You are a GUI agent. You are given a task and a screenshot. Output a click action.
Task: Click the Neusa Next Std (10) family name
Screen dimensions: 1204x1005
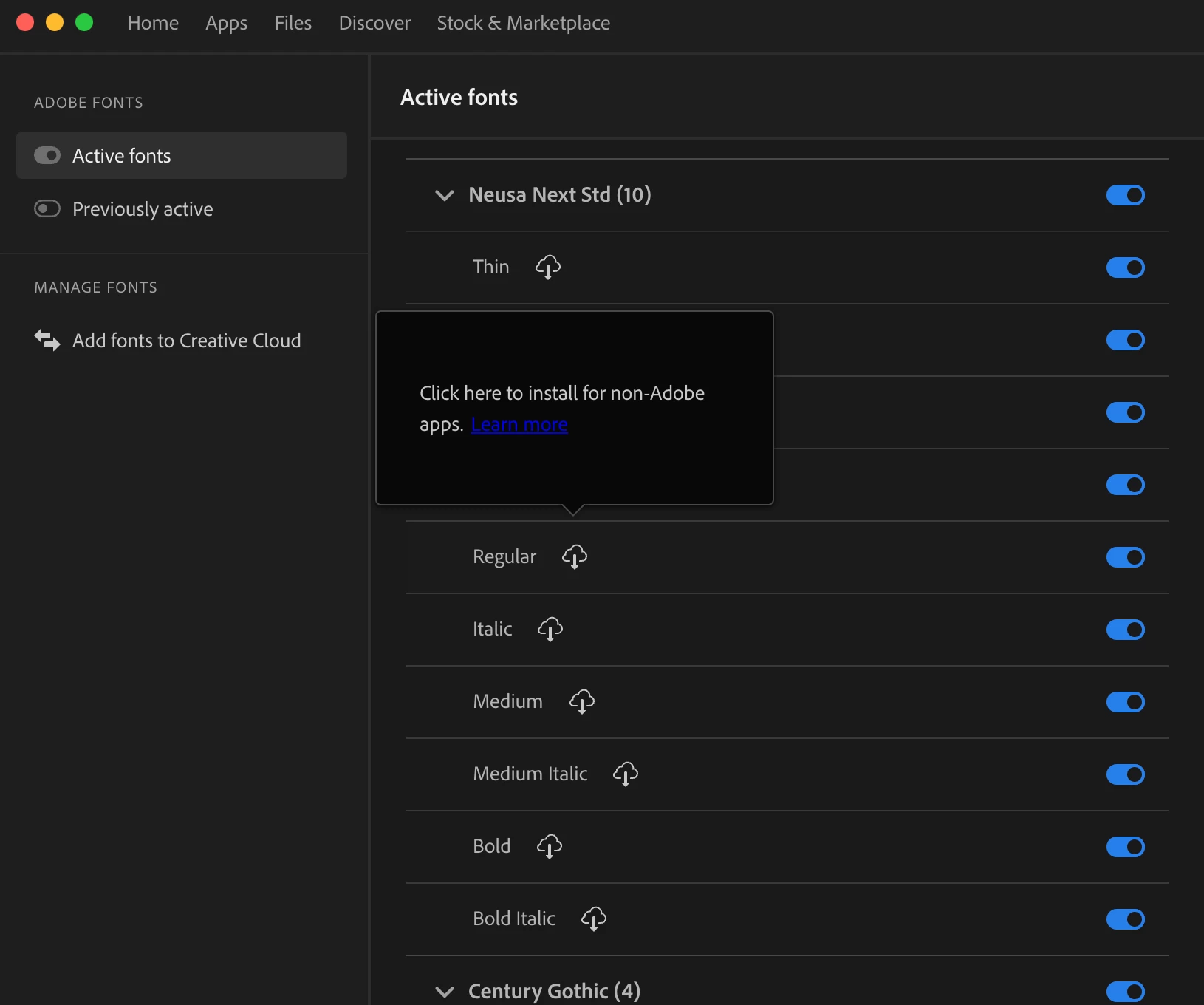click(x=560, y=195)
